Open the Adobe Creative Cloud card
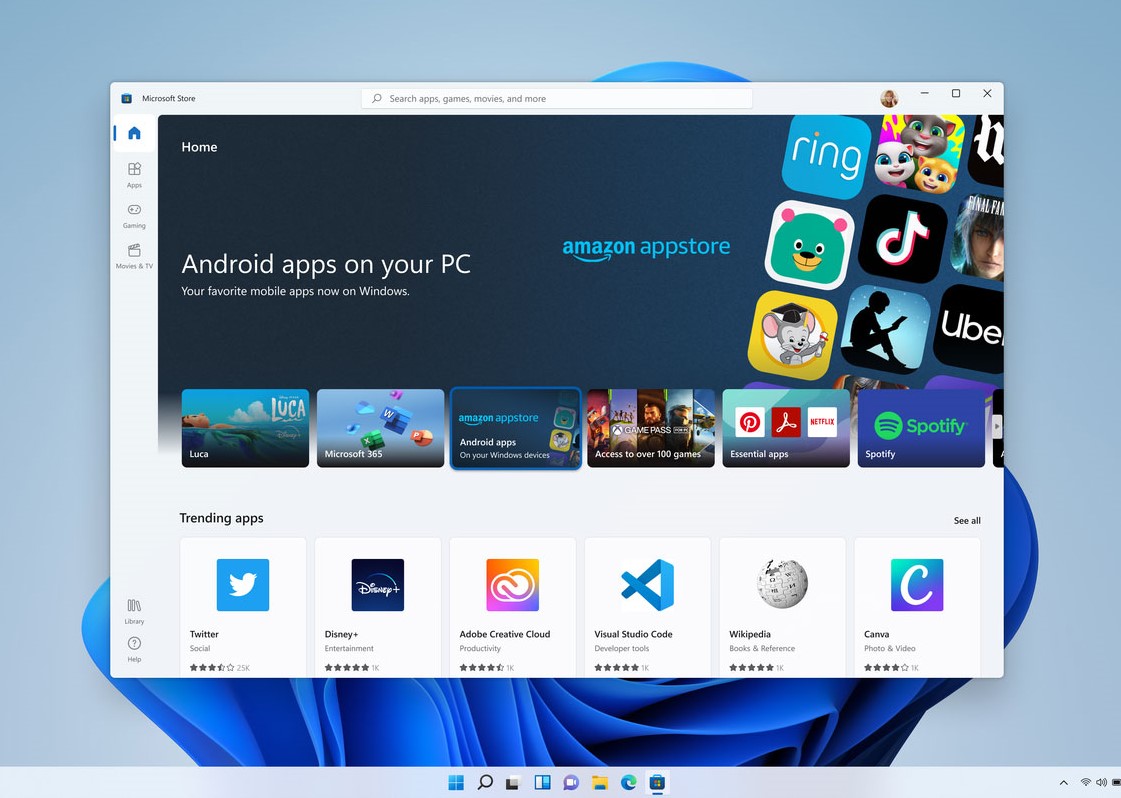Screen dimensions: 1121x798 [x=513, y=607]
